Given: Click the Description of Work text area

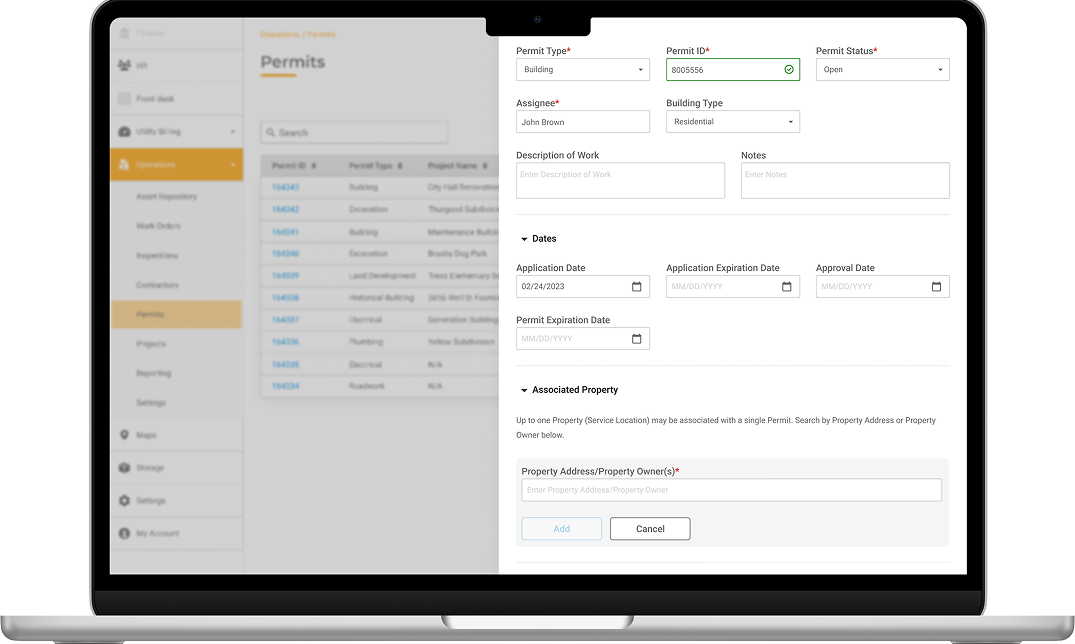Looking at the screenshot, I should coord(620,180).
